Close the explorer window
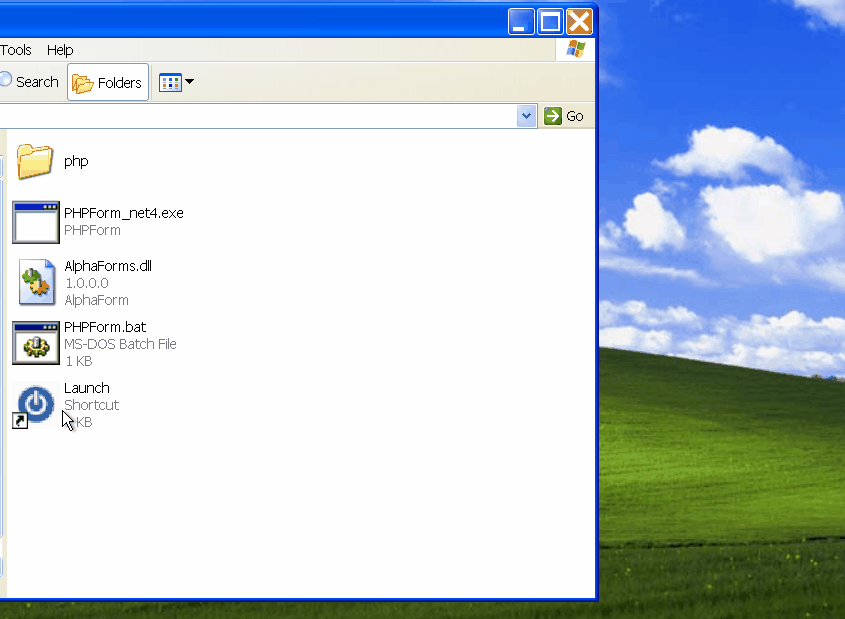 pos(579,22)
